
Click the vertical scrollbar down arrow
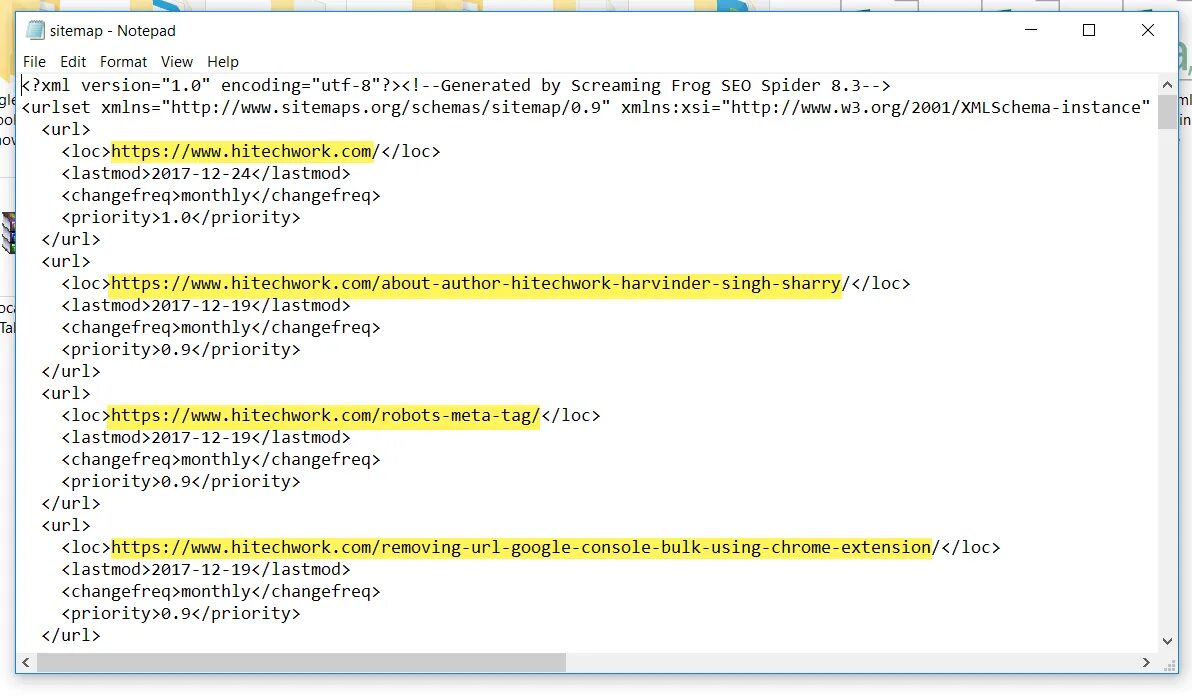(x=1167, y=641)
